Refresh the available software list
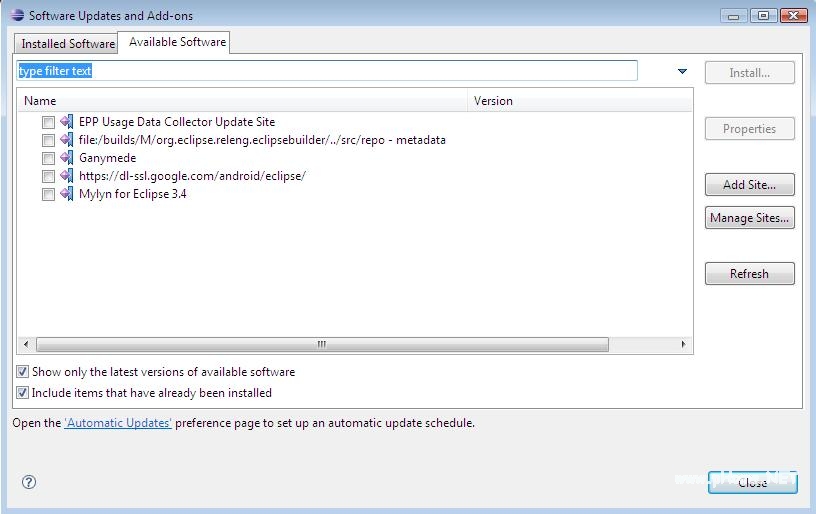This screenshot has width=816, height=514. pyautogui.click(x=749, y=274)
